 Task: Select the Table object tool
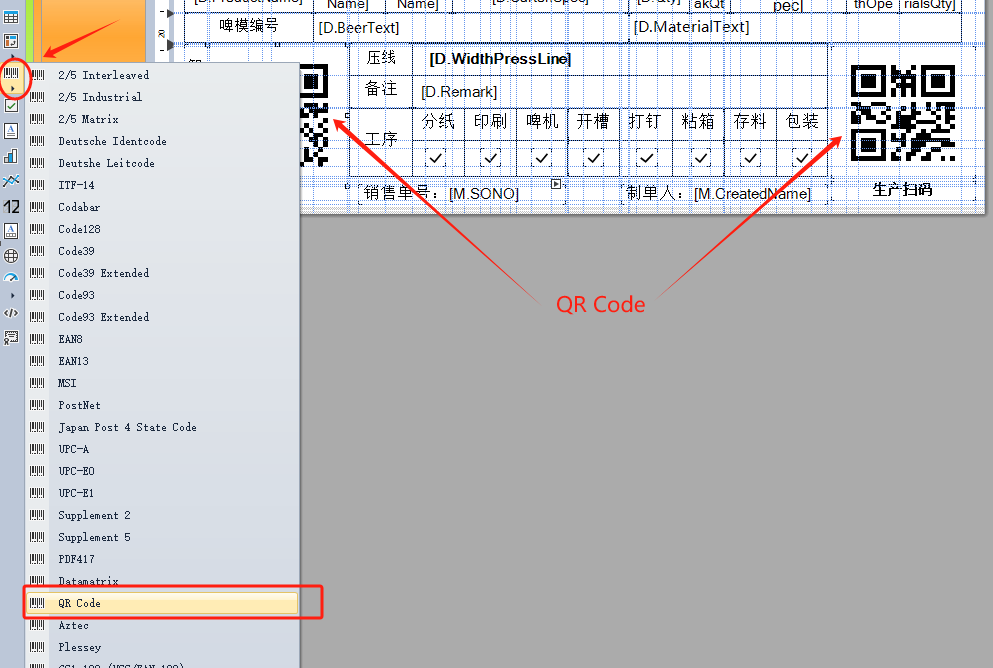11,17
